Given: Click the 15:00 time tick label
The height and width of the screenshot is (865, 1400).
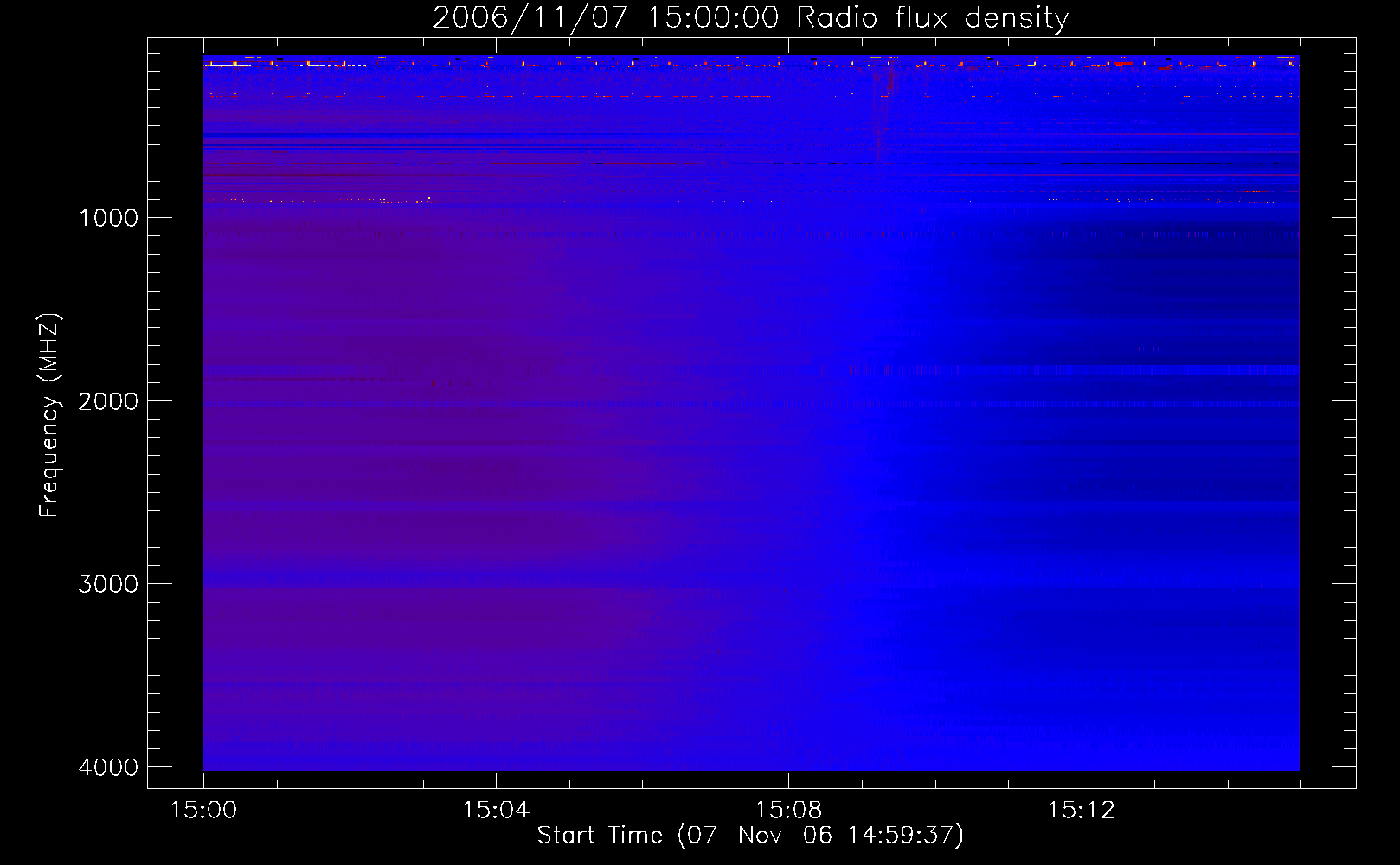Looking at the screenshot, I should click(203, 811).
